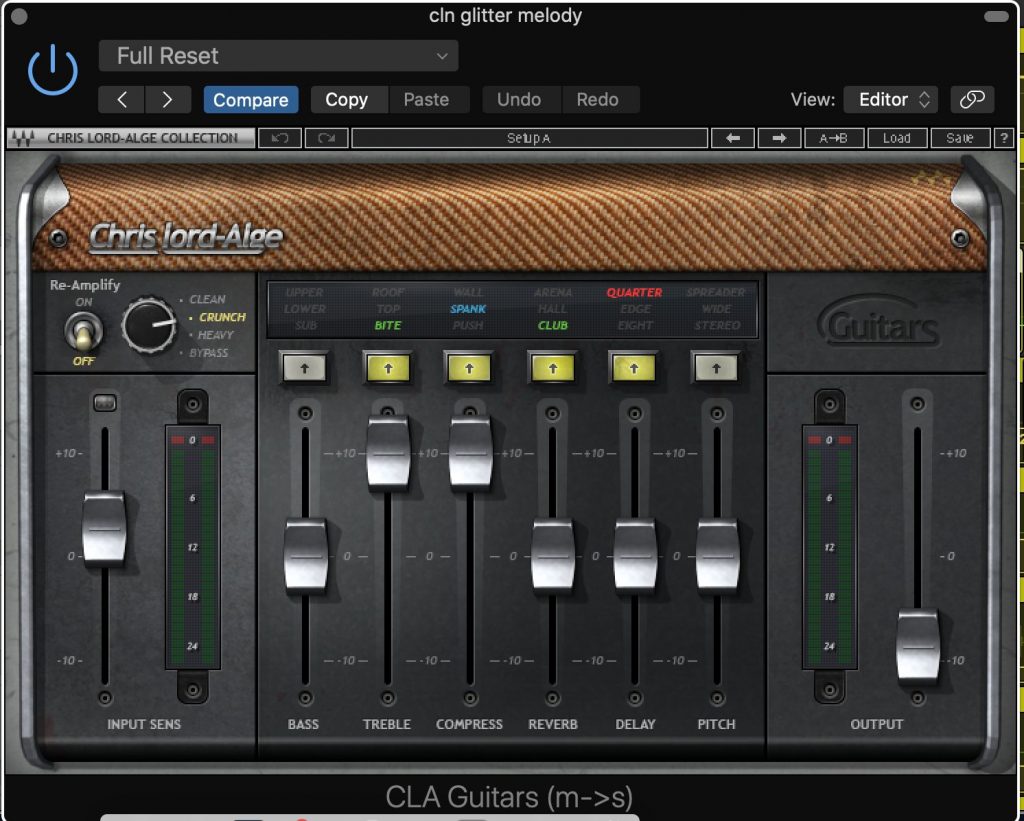Click the Waves undo arrow icon
The width and height of the screenshot is (1024, 821).
point(280,138)
